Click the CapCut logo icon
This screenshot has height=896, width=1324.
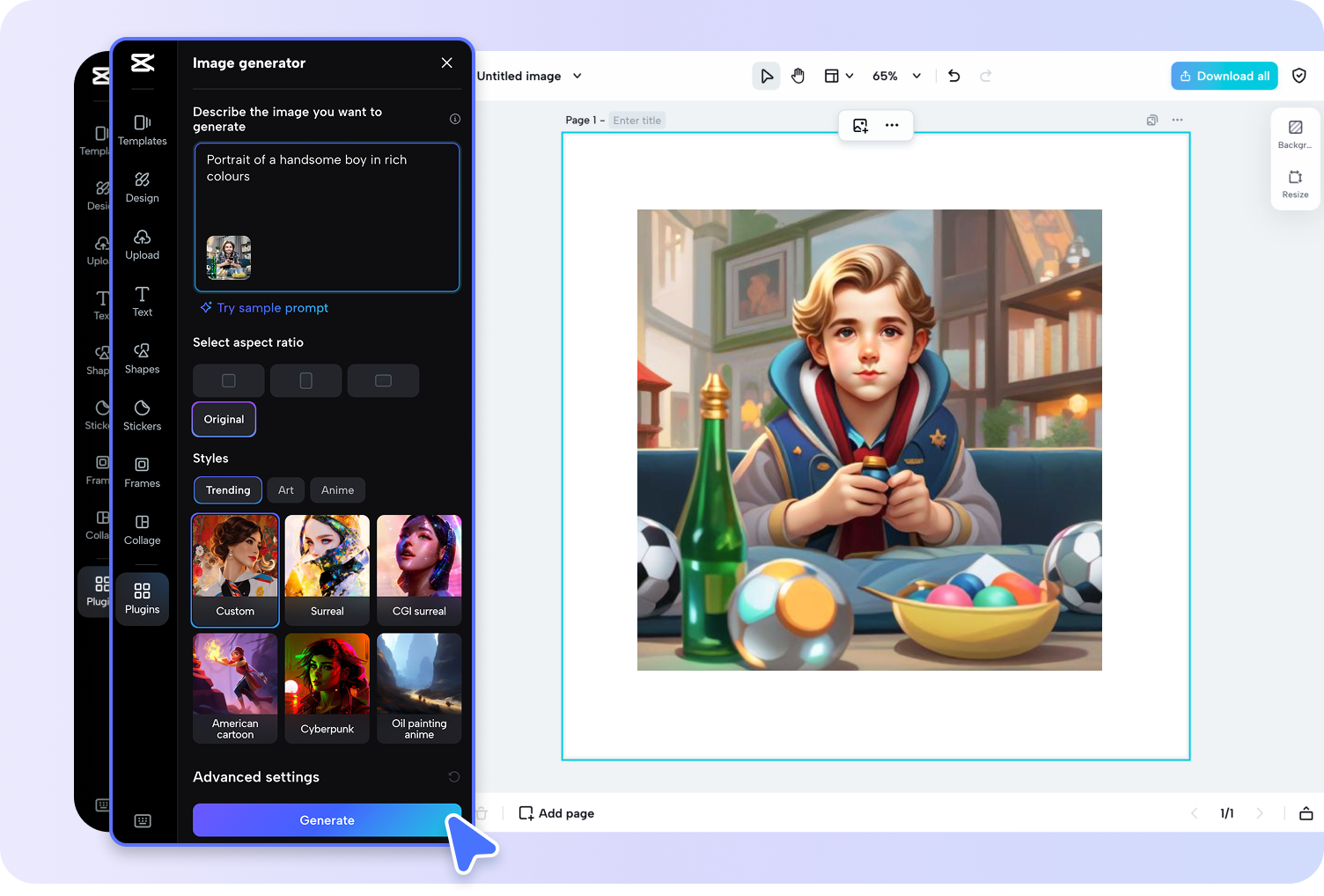143,62
